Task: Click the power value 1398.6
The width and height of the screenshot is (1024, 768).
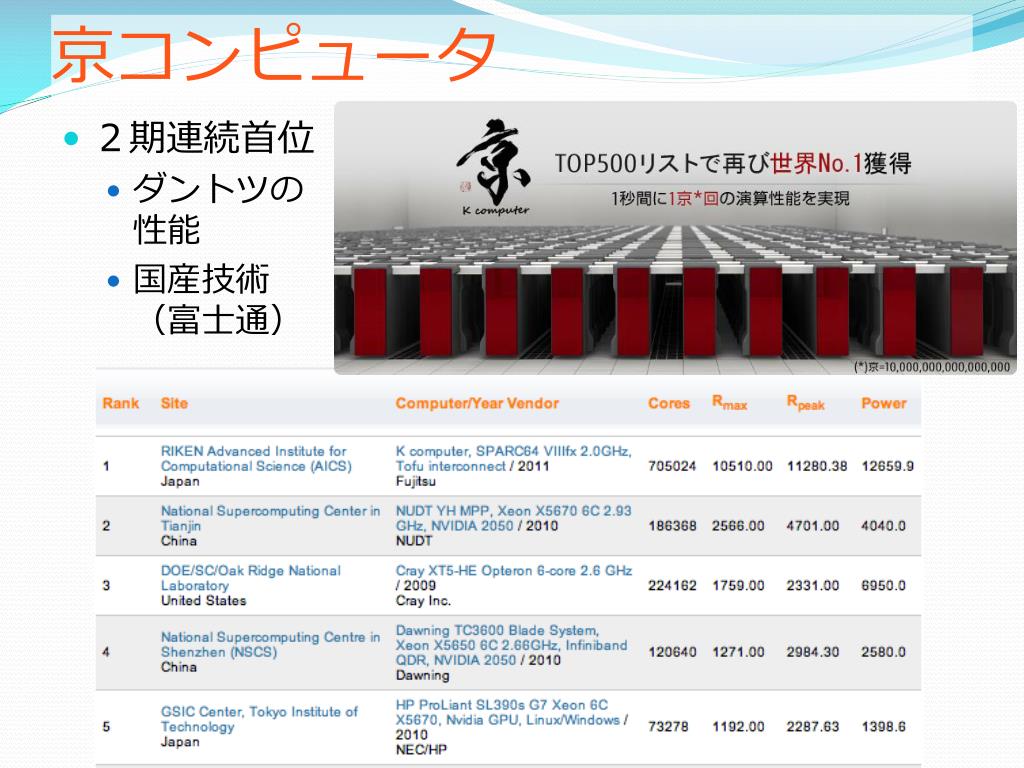Action: pyautogui.click(x=884, y=727)
